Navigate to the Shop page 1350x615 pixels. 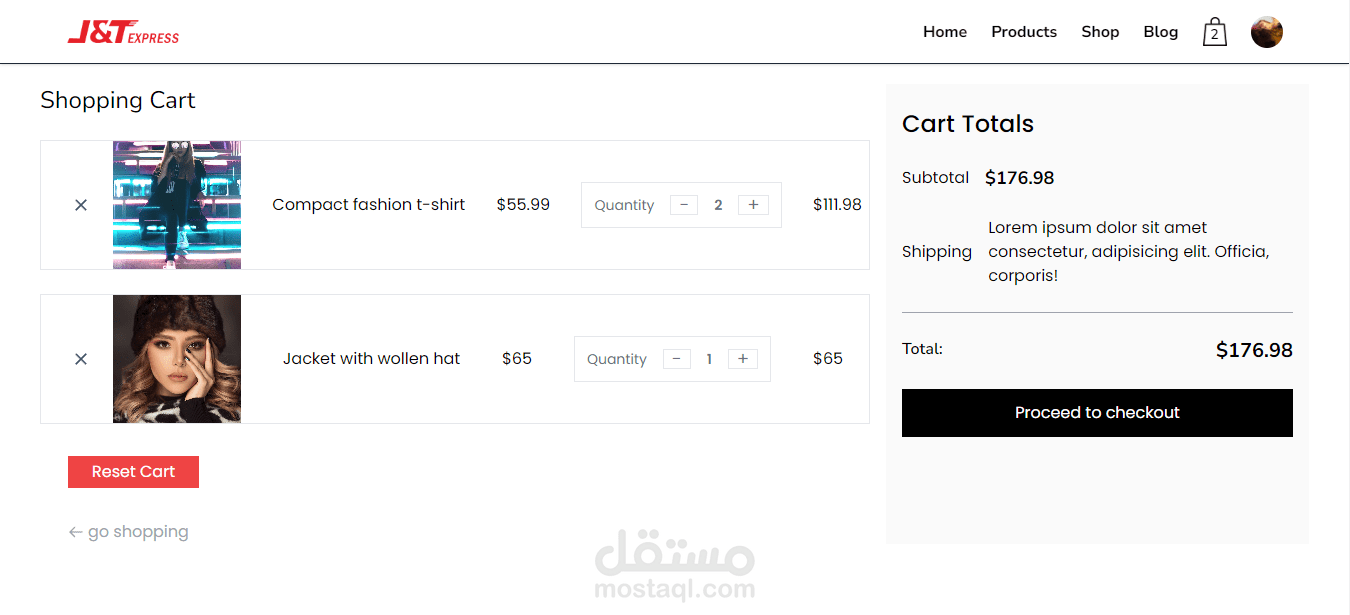(1099, 32)
